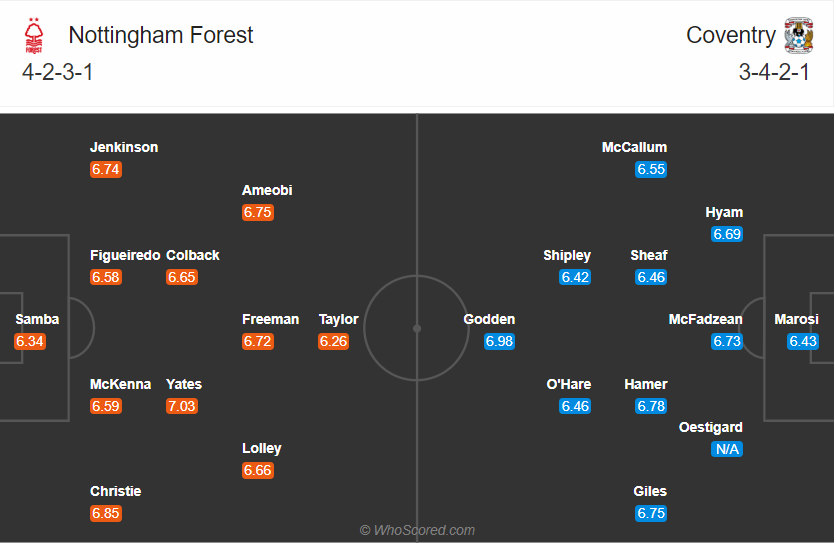Viewport: 836px width, 543px height.
Task: Select Yates's 7.03 rating badge
Action: (182, 406)
